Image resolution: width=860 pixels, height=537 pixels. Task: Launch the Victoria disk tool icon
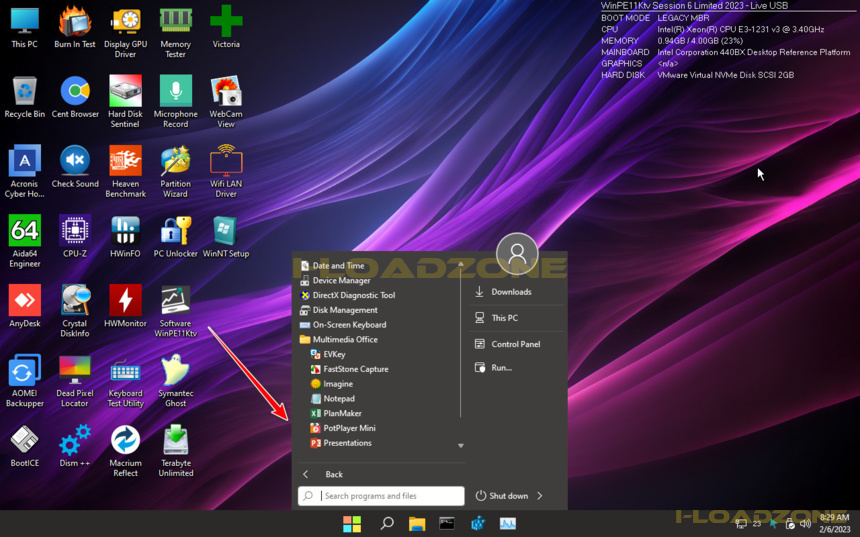[226, 27]
